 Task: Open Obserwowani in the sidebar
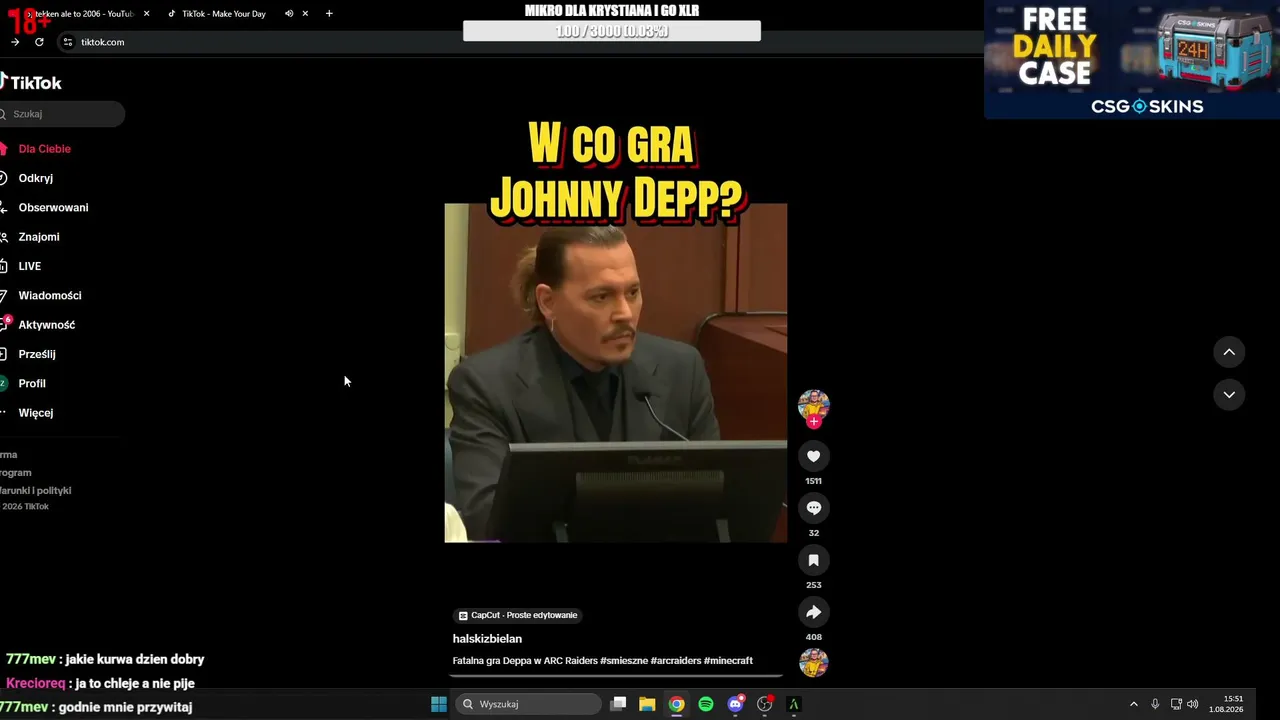(53, 208)
